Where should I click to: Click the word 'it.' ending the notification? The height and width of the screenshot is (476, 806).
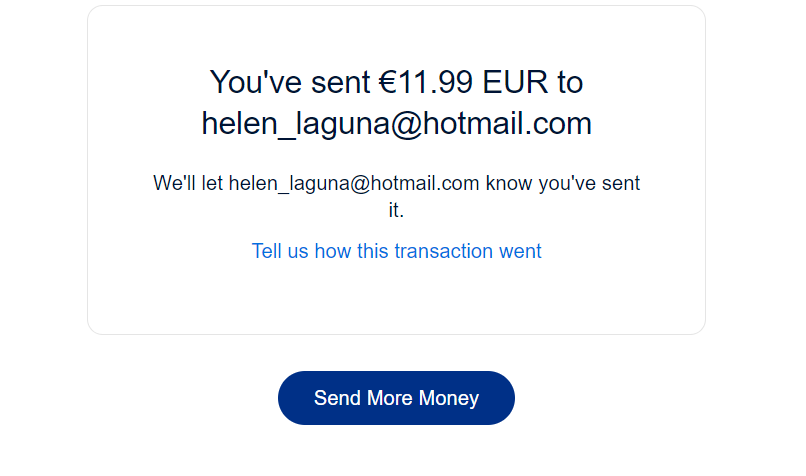coord(396,211)
